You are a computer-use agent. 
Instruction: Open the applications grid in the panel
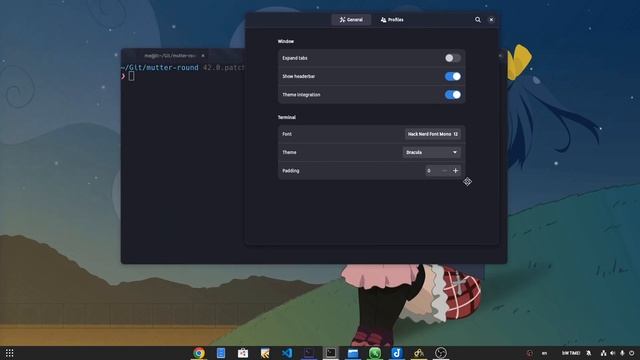click(9, 353)
